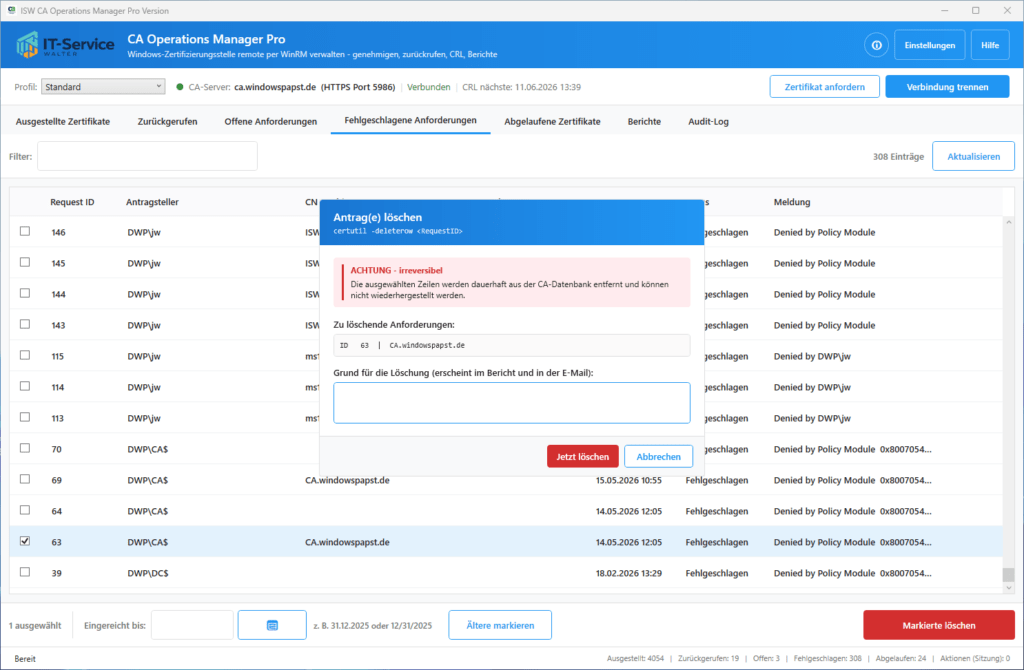The width and height of the screenshot is (1024, 670).
Task: Click Aktualisieren button
Action: [x=973, y=157]
